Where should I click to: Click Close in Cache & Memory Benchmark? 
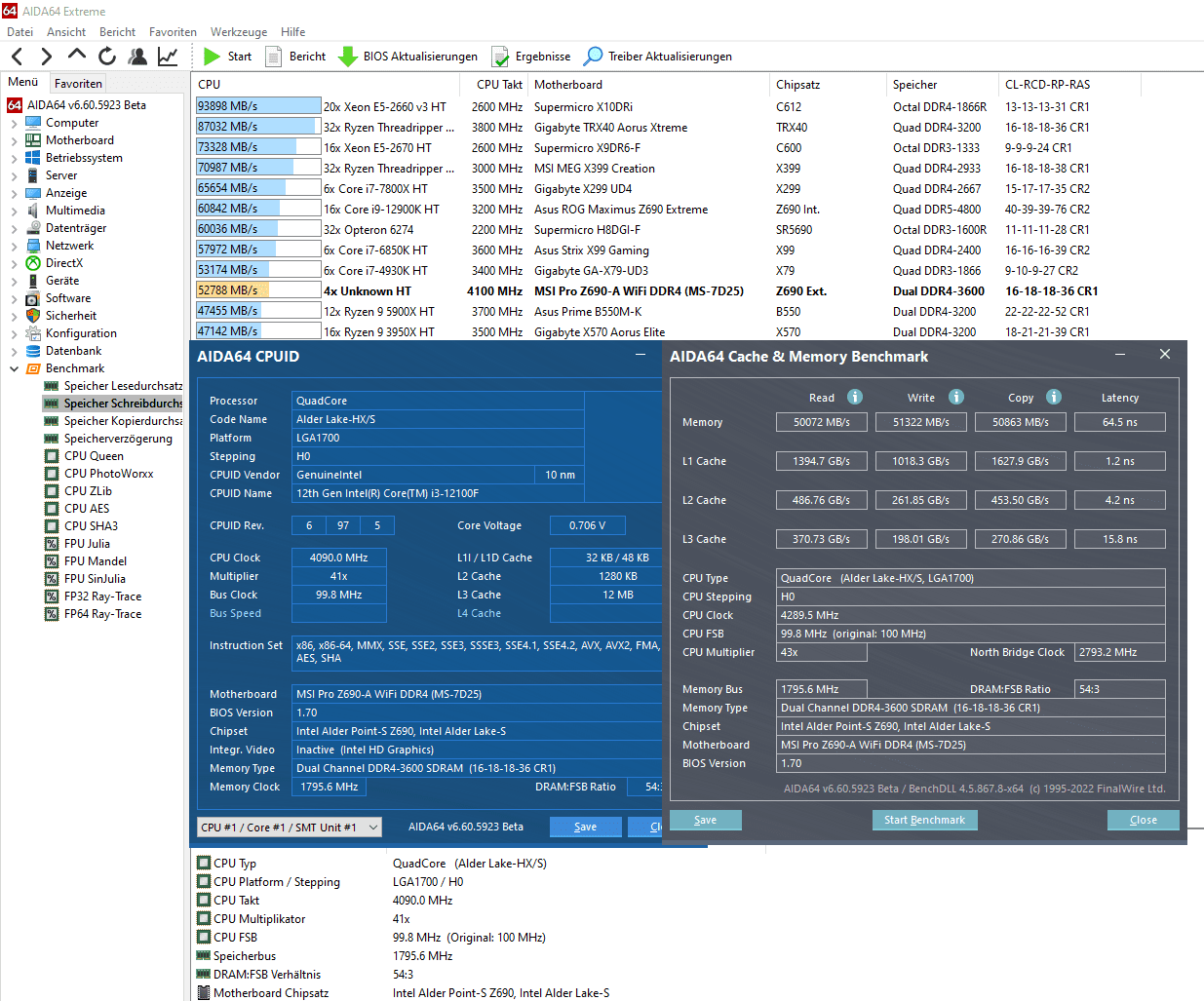point(1144,820)
